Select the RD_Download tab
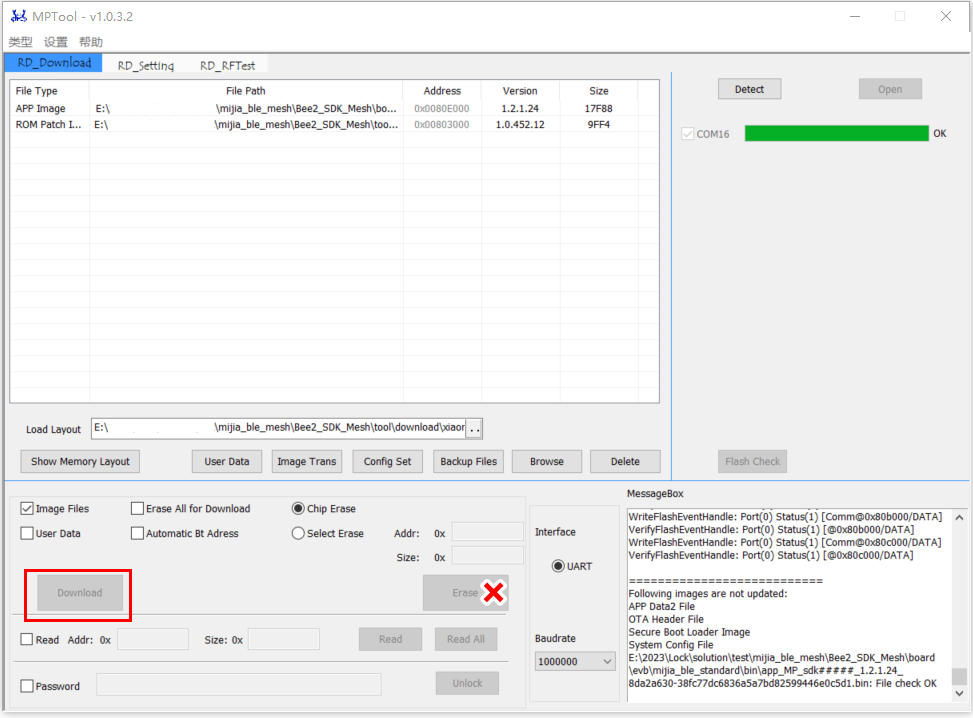The height and width of the screenshot is (718, 973). point(54,63)
